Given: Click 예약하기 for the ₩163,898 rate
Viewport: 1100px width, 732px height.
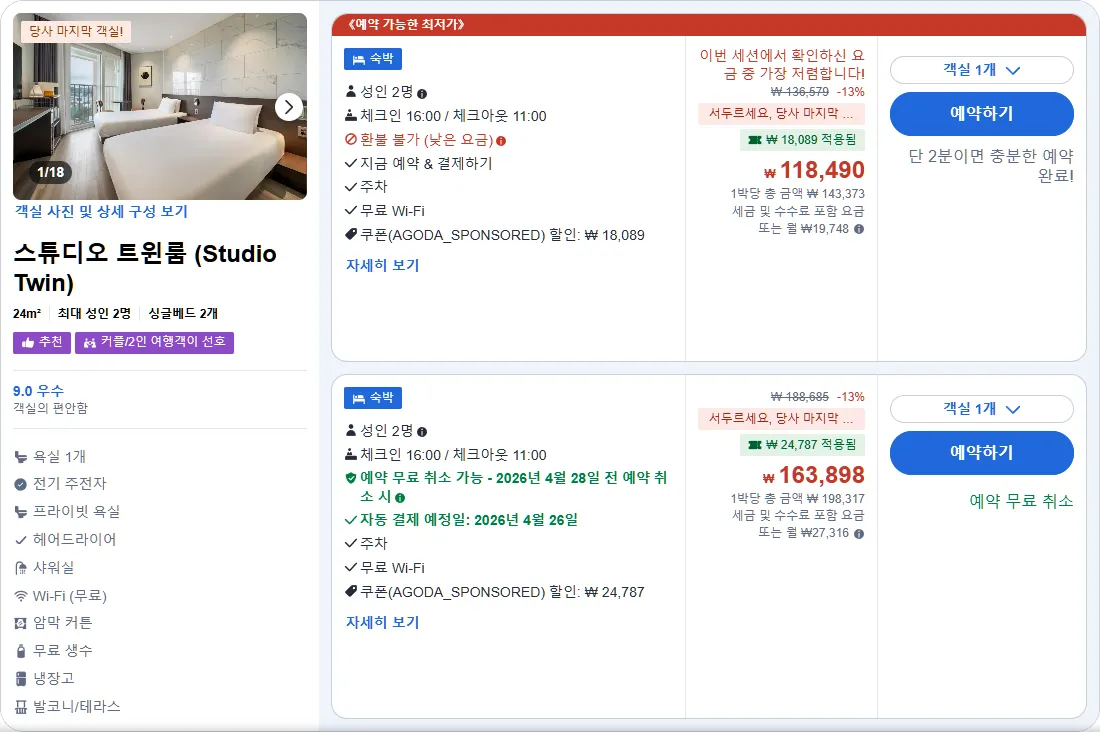Looking at the screenshot, I should point(981,453).
